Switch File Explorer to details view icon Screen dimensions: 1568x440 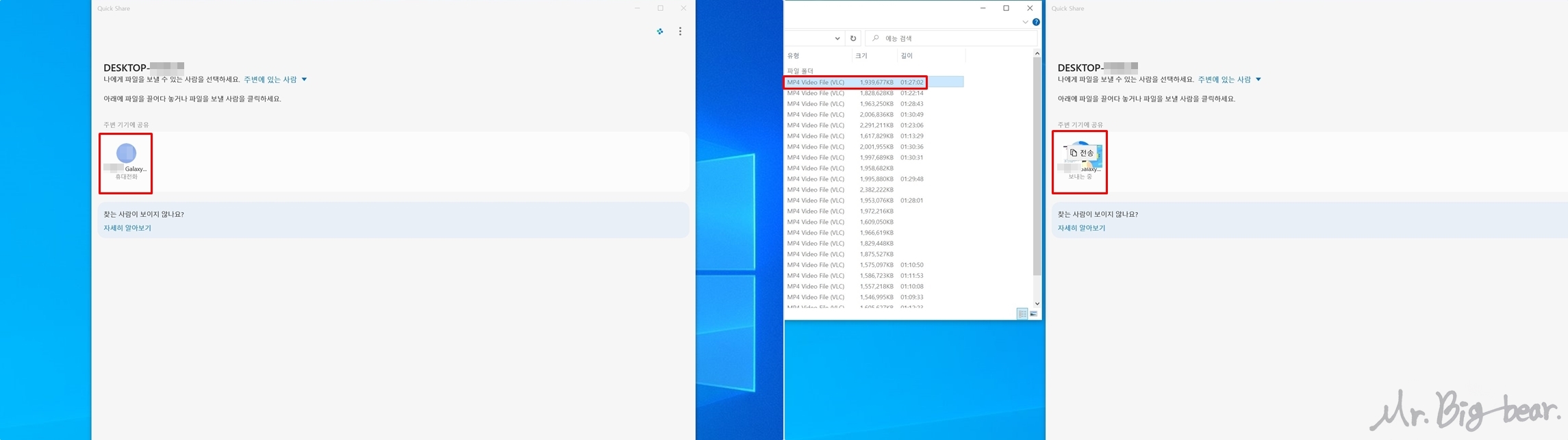(1022, 313)
